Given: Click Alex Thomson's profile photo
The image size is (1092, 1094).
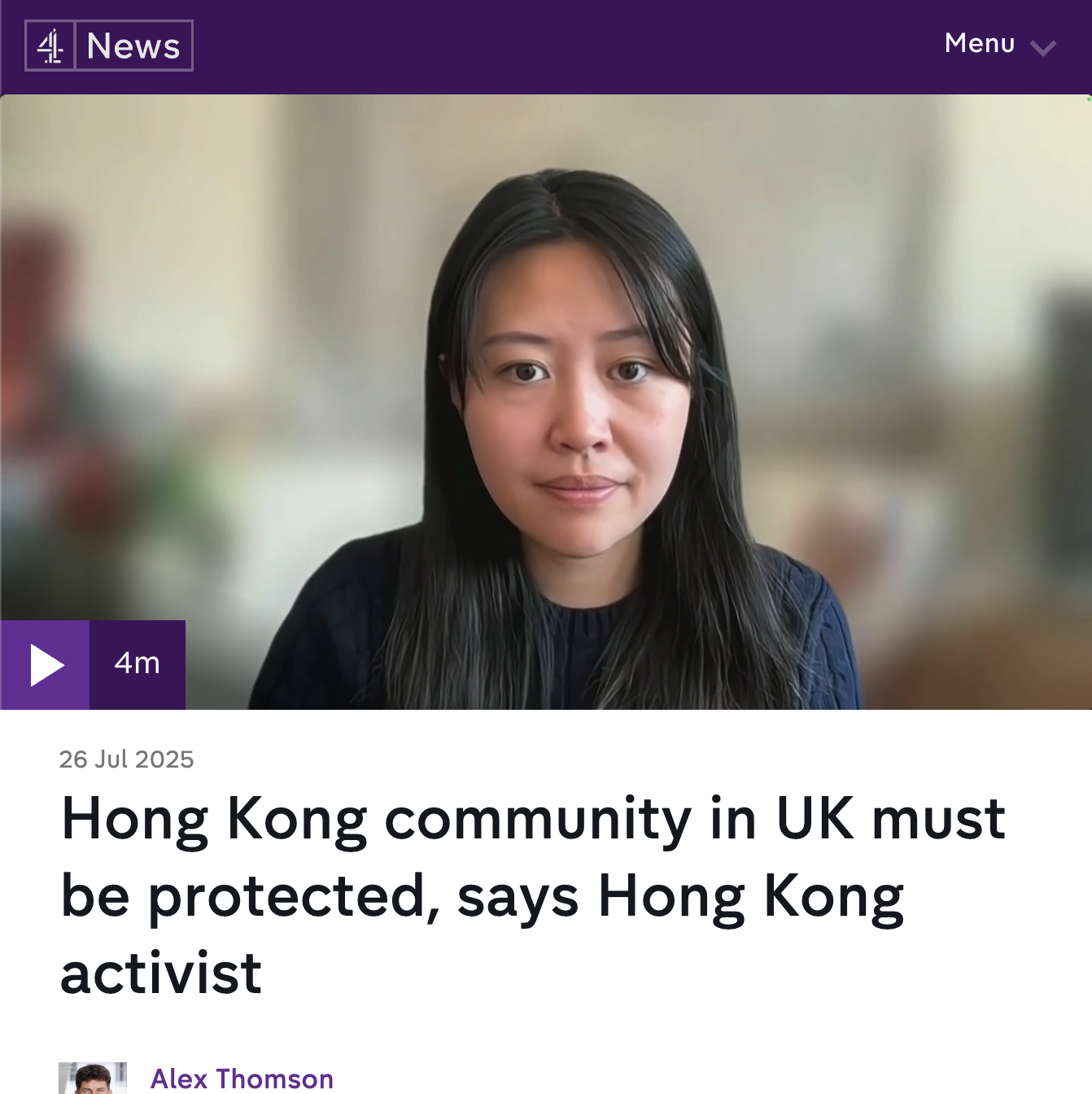Looking at the screenshot, I should (x=93, y=1079).
